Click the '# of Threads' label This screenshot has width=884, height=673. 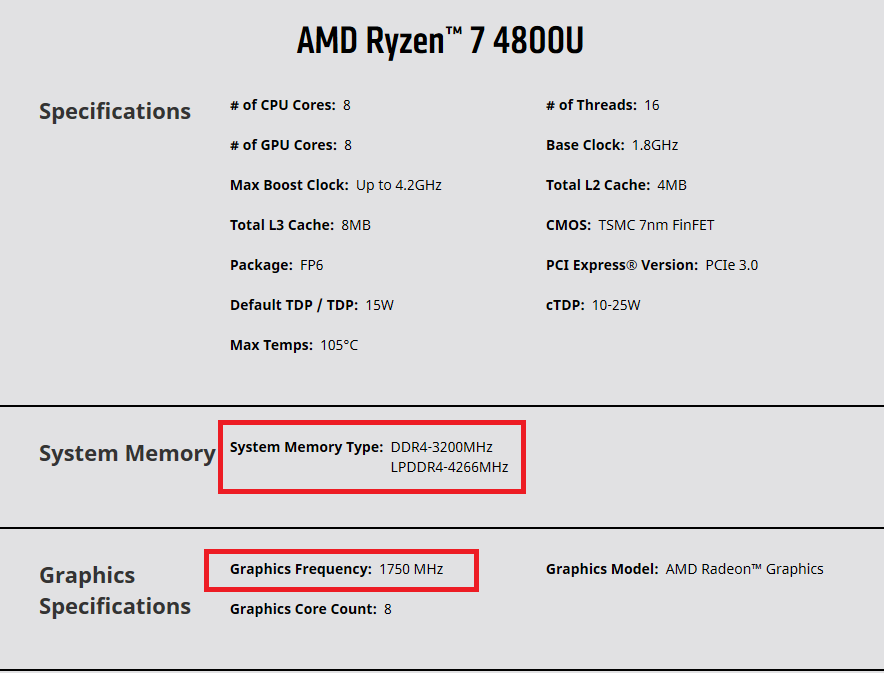pos(591,105)
